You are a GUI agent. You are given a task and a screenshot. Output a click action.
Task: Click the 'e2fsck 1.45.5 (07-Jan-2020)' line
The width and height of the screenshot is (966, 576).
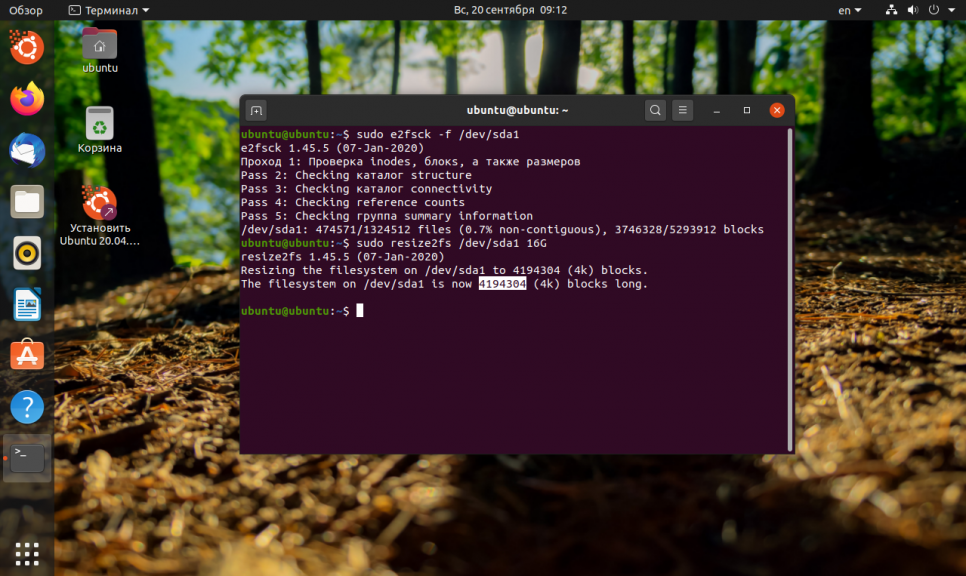pyautogui.click(x=332, y=148)
